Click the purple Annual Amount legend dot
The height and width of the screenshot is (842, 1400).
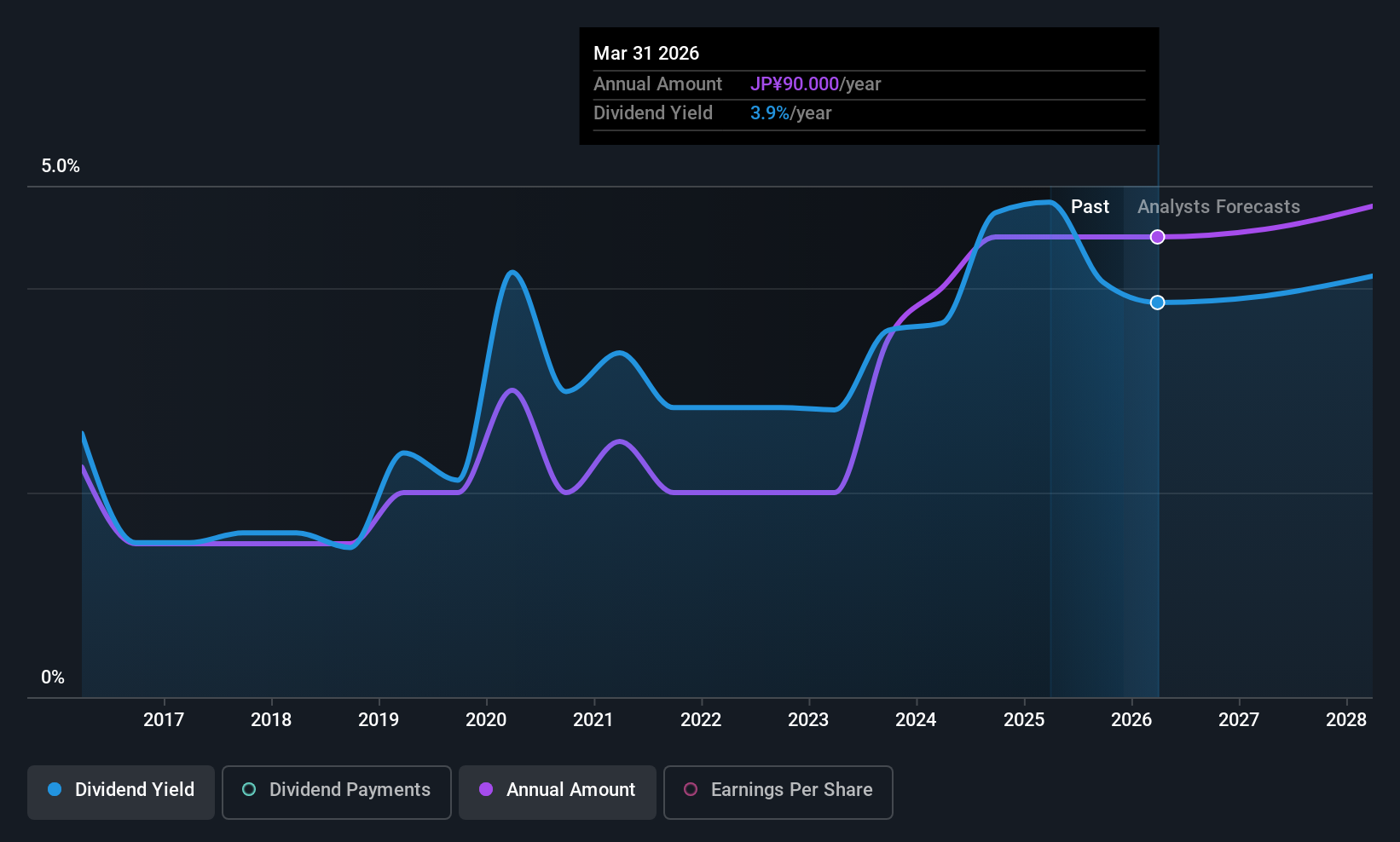486,790
